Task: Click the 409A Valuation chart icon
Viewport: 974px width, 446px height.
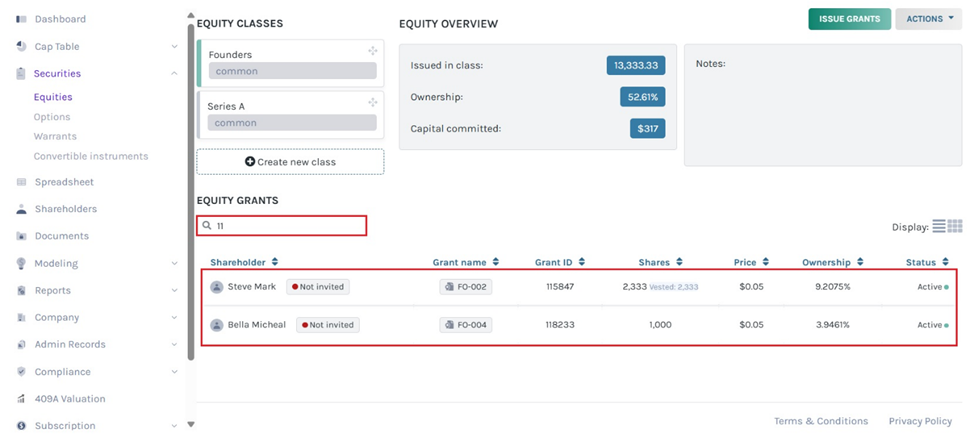Action: coord(22,399)
